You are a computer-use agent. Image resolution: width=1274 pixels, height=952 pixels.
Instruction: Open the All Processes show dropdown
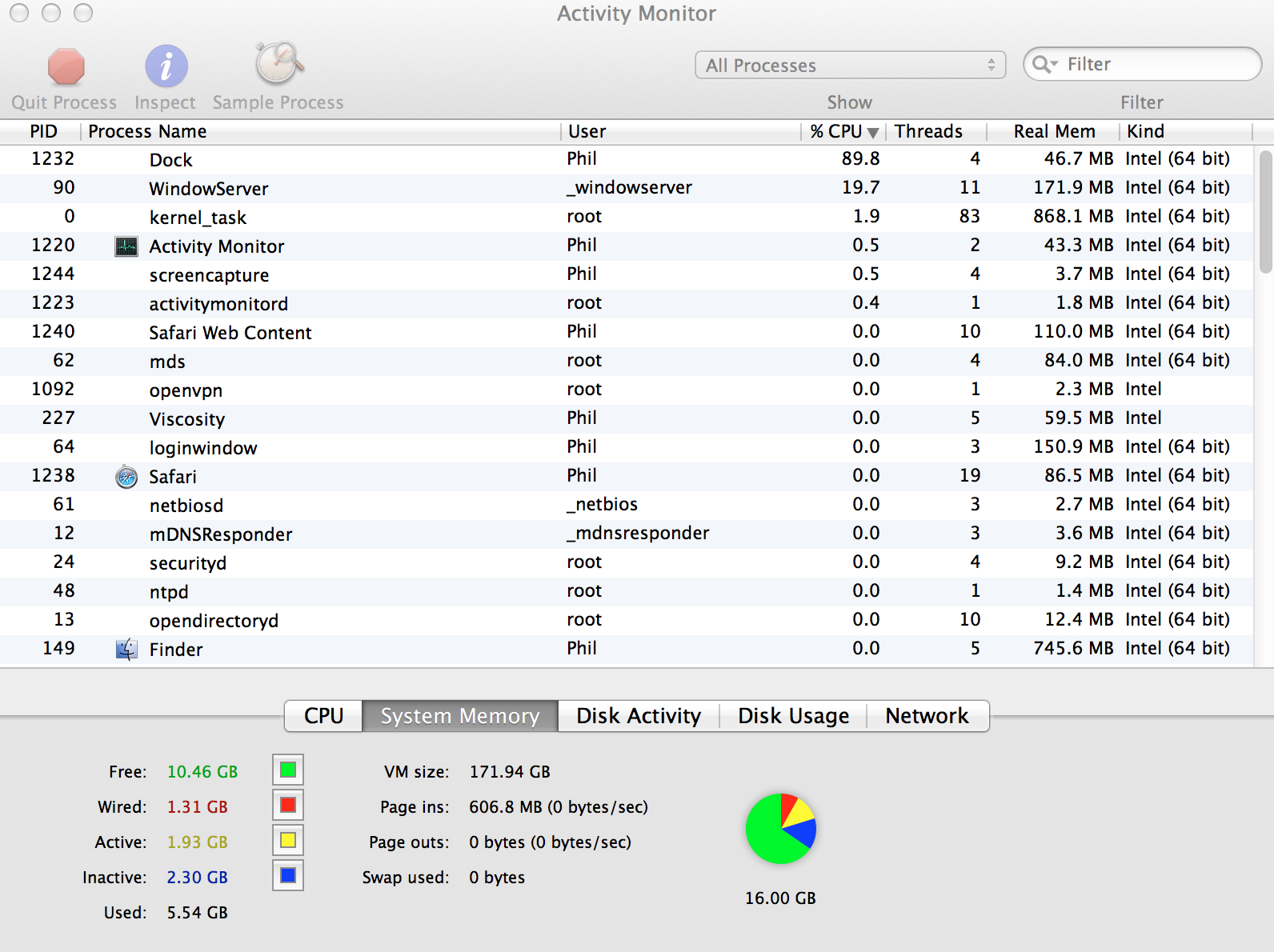pyautogui.click(x=851, y=66)
